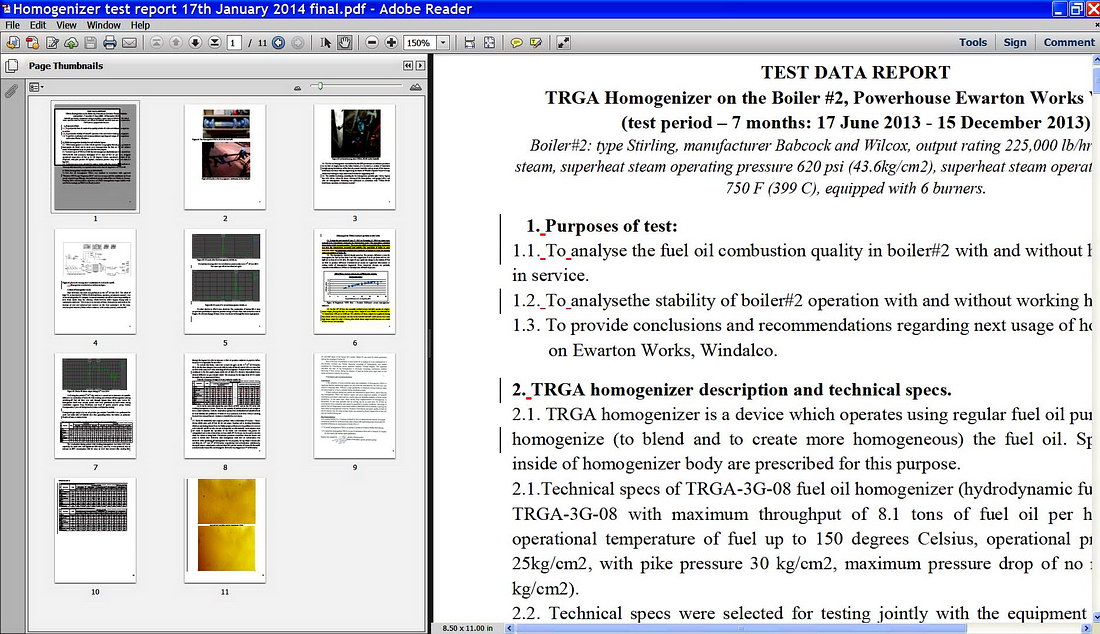Screen dimensions: 1100x634
Task: Select page 1 thumbnail
Action: coord(95,156)
